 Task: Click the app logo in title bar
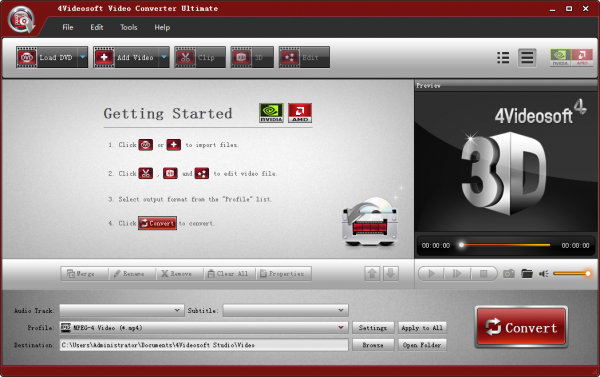[21, 20]
